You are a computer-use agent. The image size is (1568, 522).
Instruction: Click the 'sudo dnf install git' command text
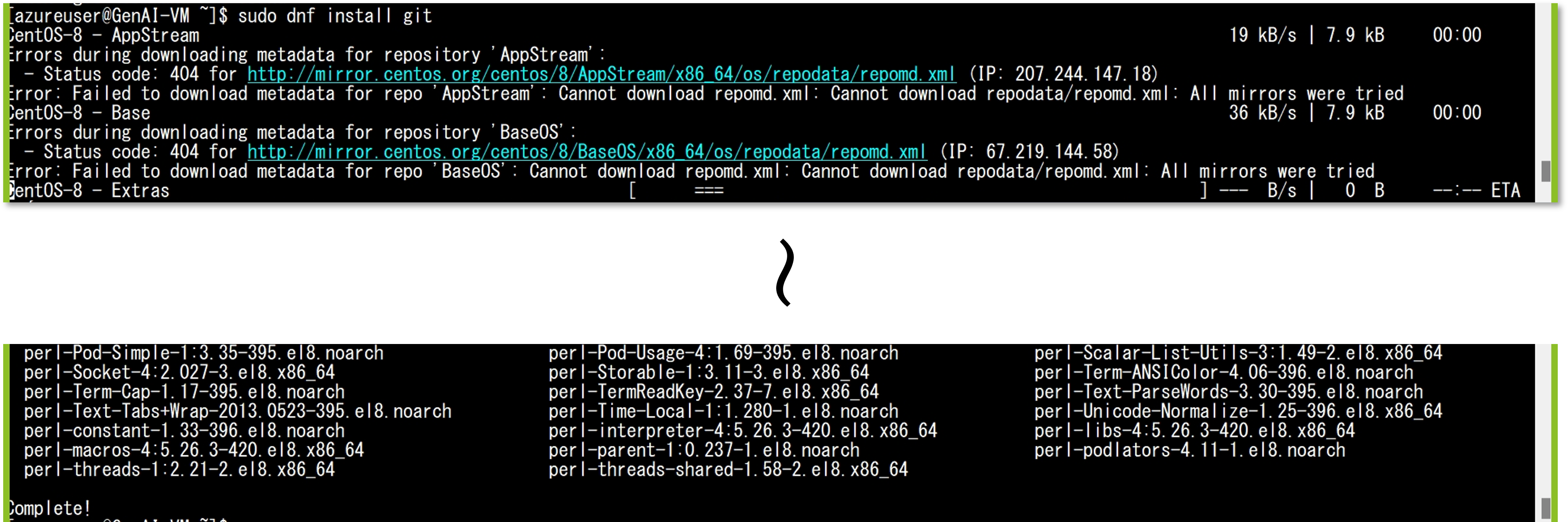point(335,16)
